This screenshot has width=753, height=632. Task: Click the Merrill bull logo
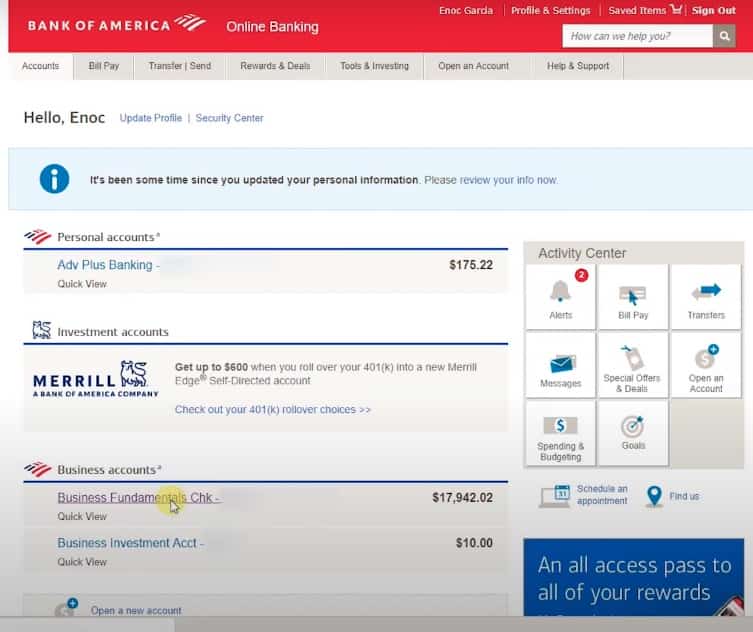(x=134, y=375)
